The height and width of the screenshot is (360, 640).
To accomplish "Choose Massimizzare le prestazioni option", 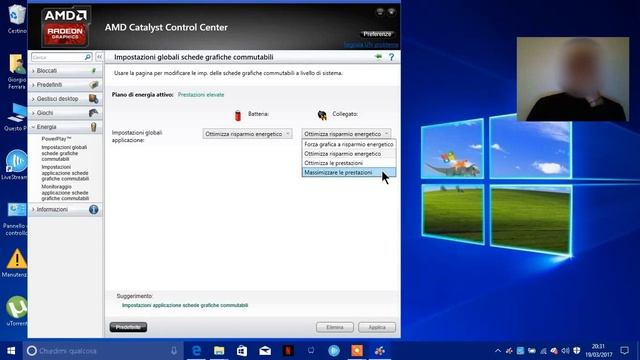I will click(349, 173).
